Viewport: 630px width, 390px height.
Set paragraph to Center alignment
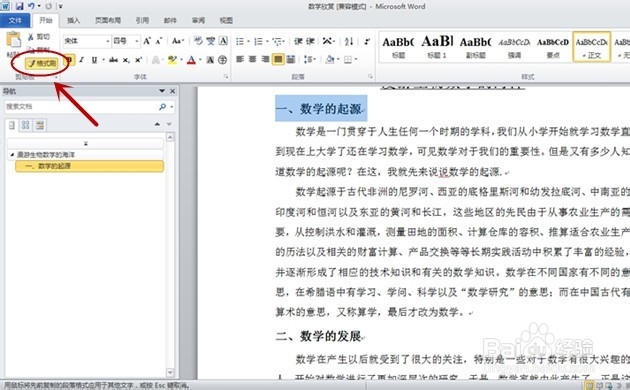click(x=253, y=60)
